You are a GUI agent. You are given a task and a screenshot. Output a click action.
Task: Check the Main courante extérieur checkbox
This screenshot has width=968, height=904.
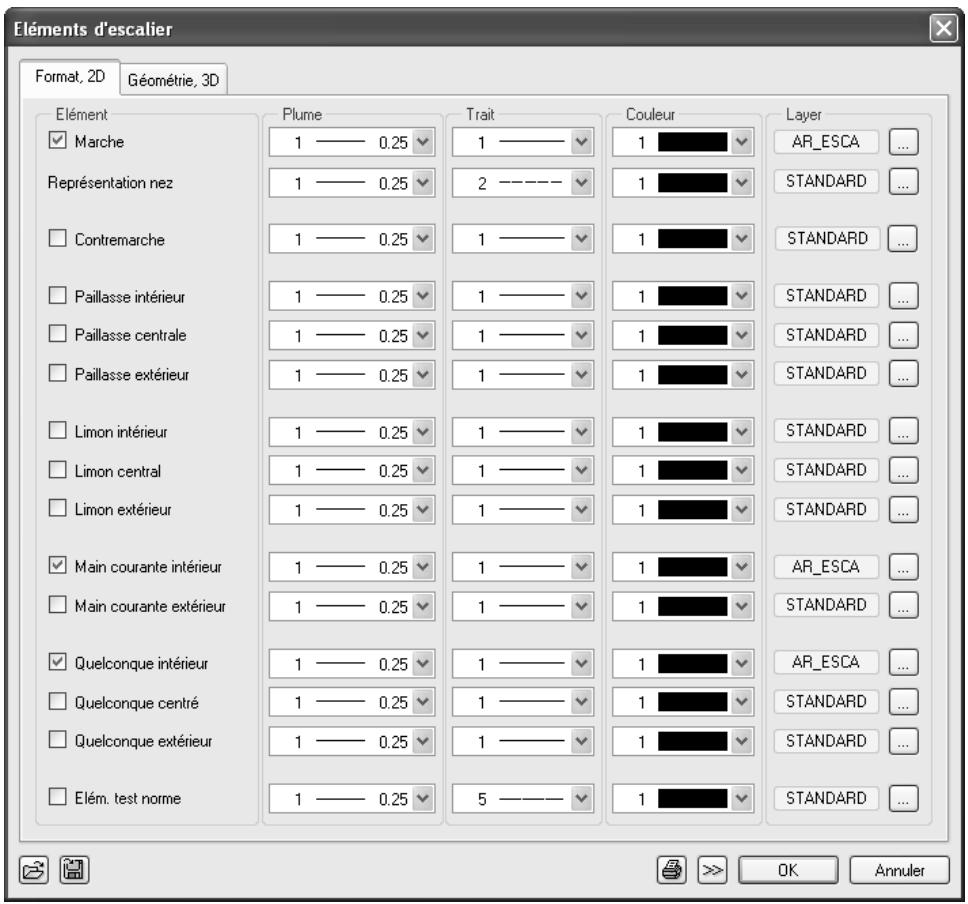[57, 605]
